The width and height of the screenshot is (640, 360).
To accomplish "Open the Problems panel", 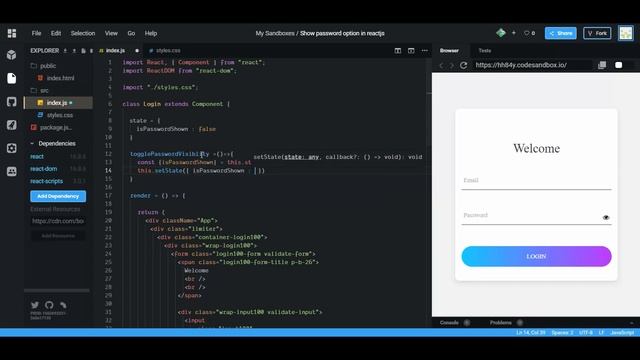I will click(x=501, y=323).
